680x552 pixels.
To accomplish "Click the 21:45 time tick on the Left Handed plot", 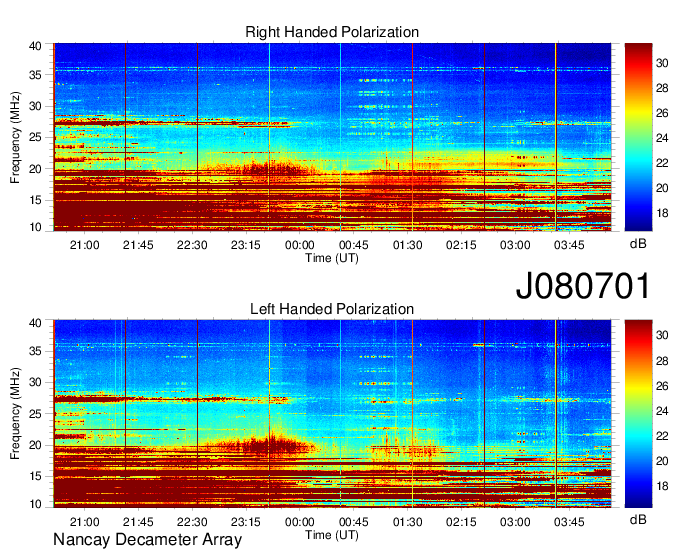I will point(138,522).
